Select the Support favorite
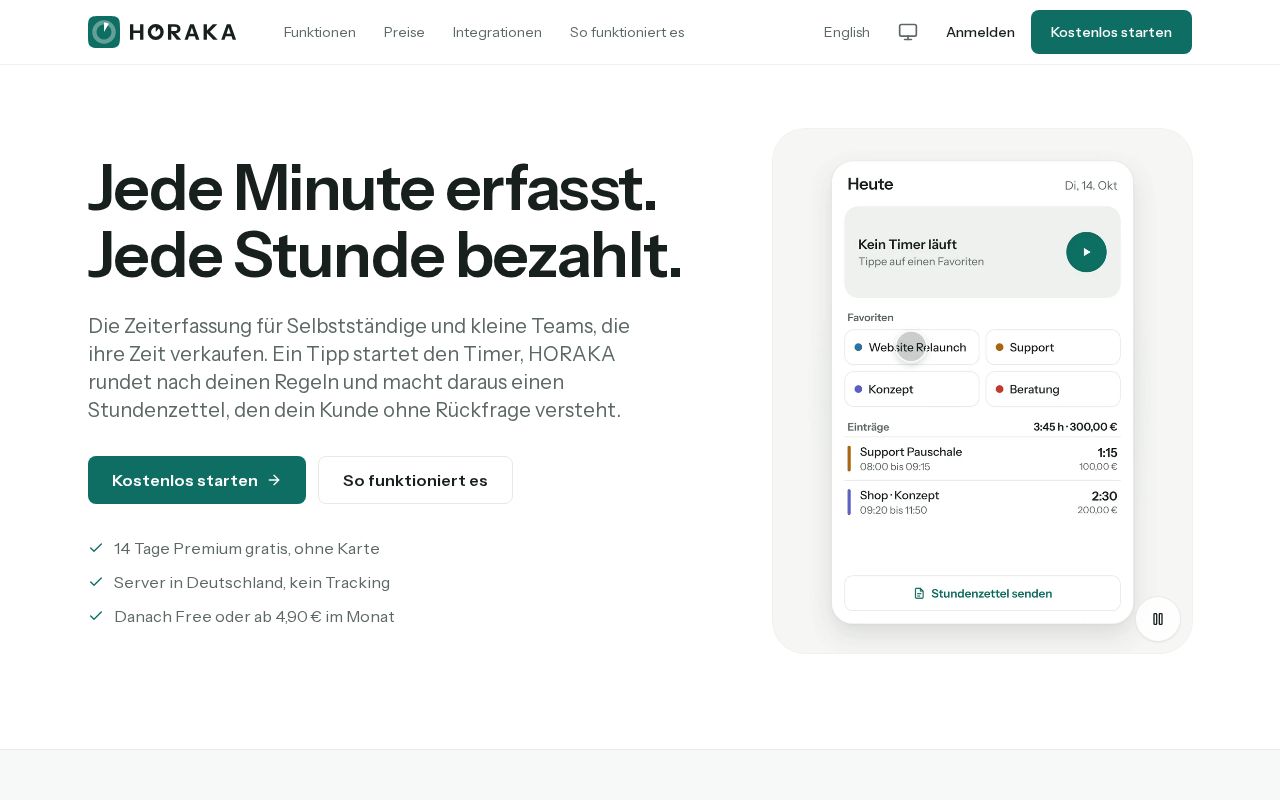1280x800 pixels. [x=1053, y=347]
